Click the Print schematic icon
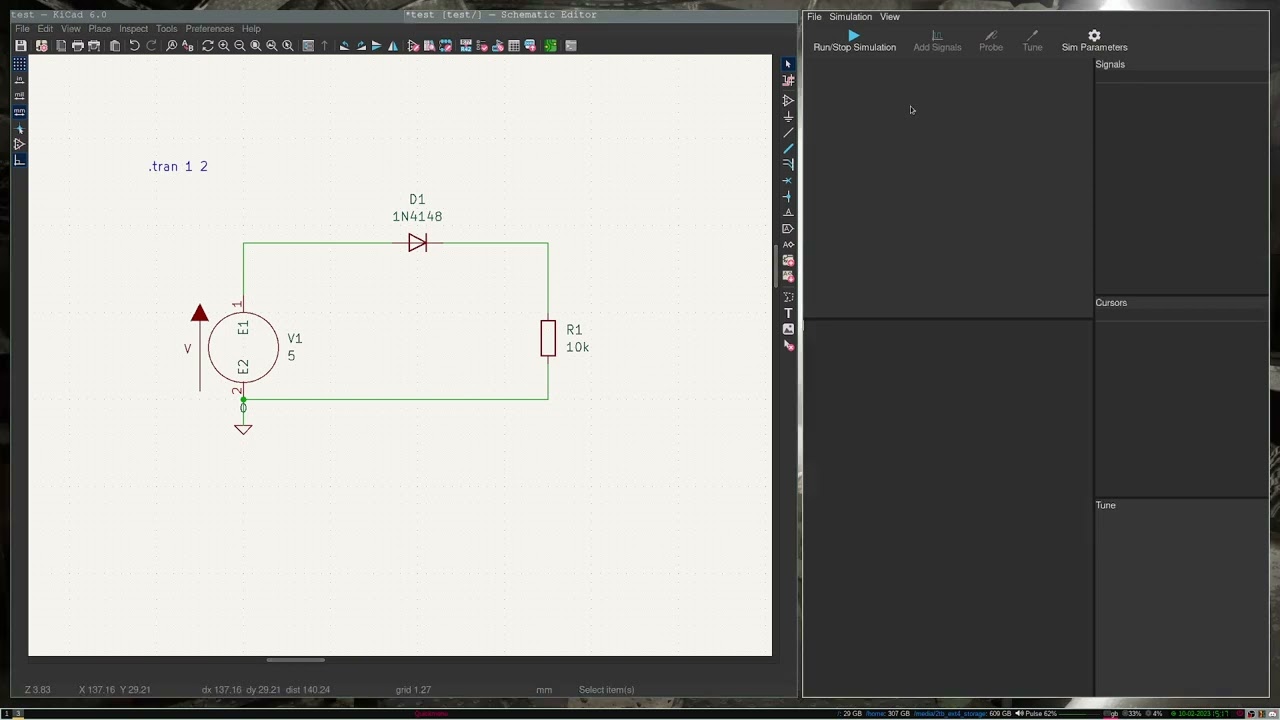Image resolution: width=1280 pixels, height=720 pixels. (77, 46)
